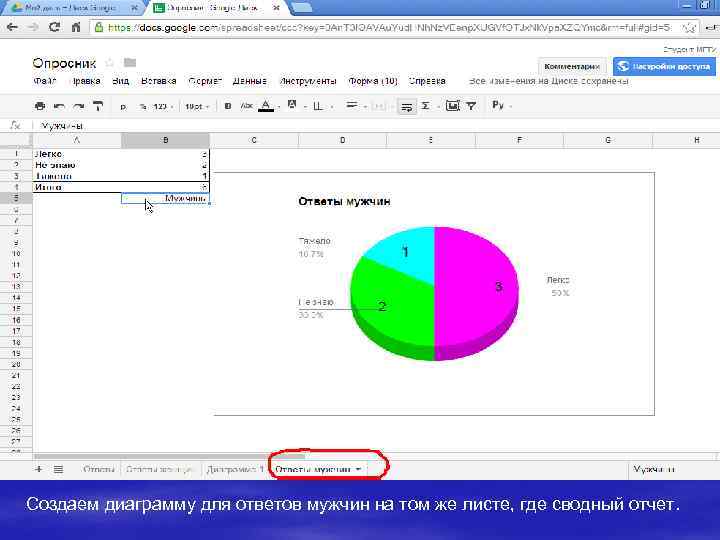The height and width of the screenshot is (540, 720).
Task: Open the Справка menu
Action: (x=427, y=81)
